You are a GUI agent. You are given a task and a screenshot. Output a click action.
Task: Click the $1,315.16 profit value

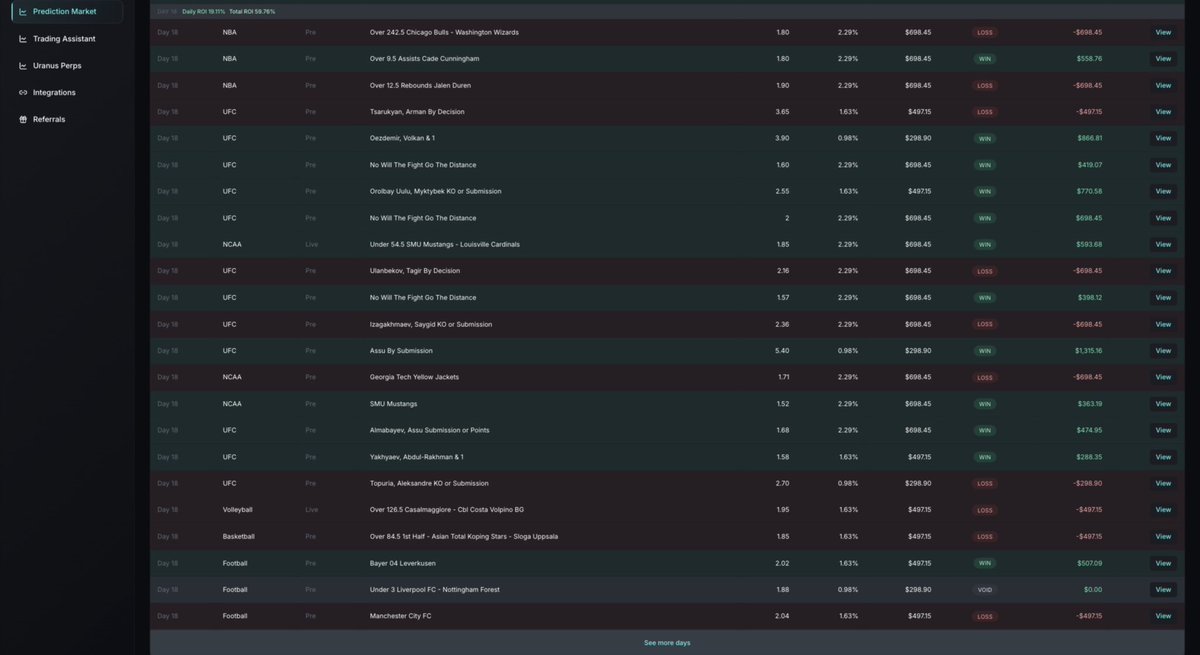click(1089, 351)
